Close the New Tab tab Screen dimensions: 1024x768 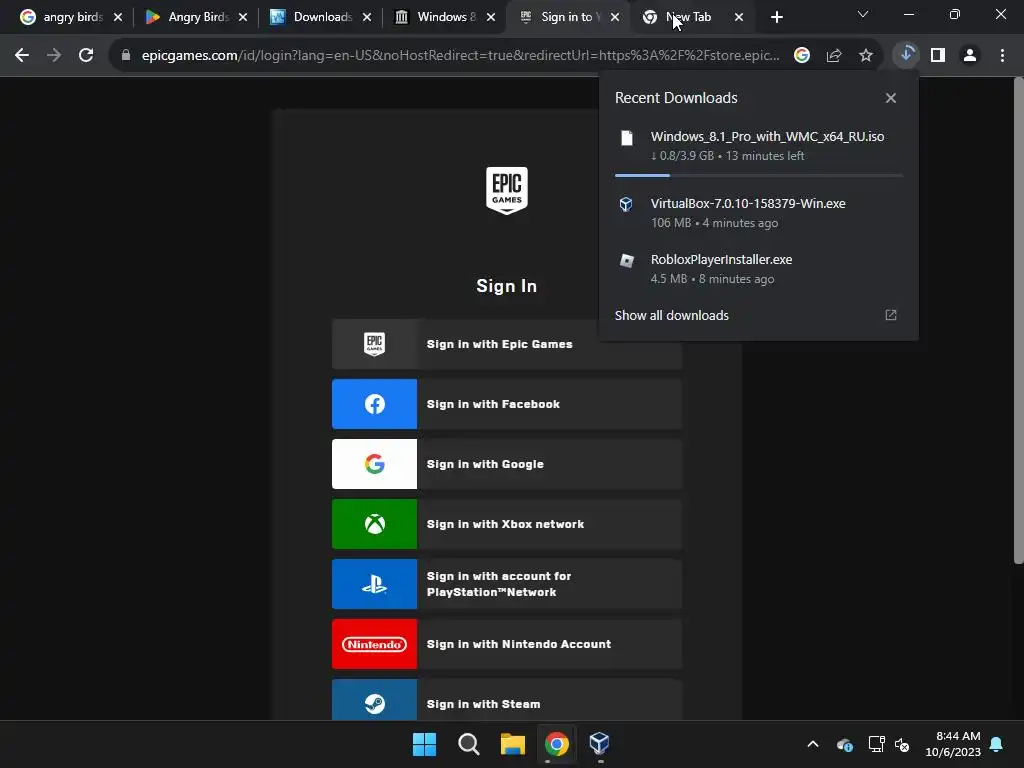pyautogui.click(x=739, y=18)
